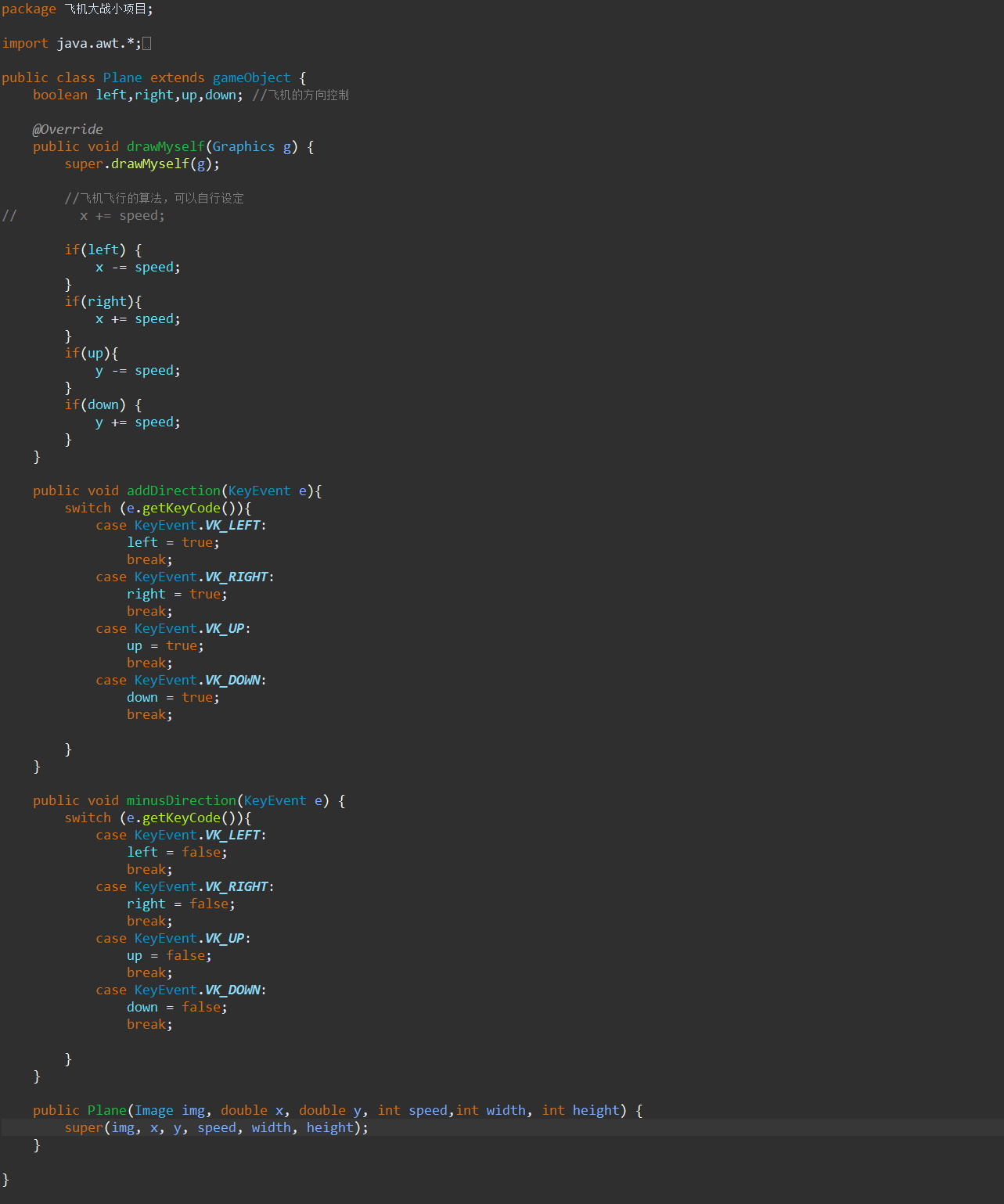Image resolution: width=1004 pixels, height=1204 pixels.
Task: Click the comment '//飞机的方向控制'
Action: (x=300, y=95)
